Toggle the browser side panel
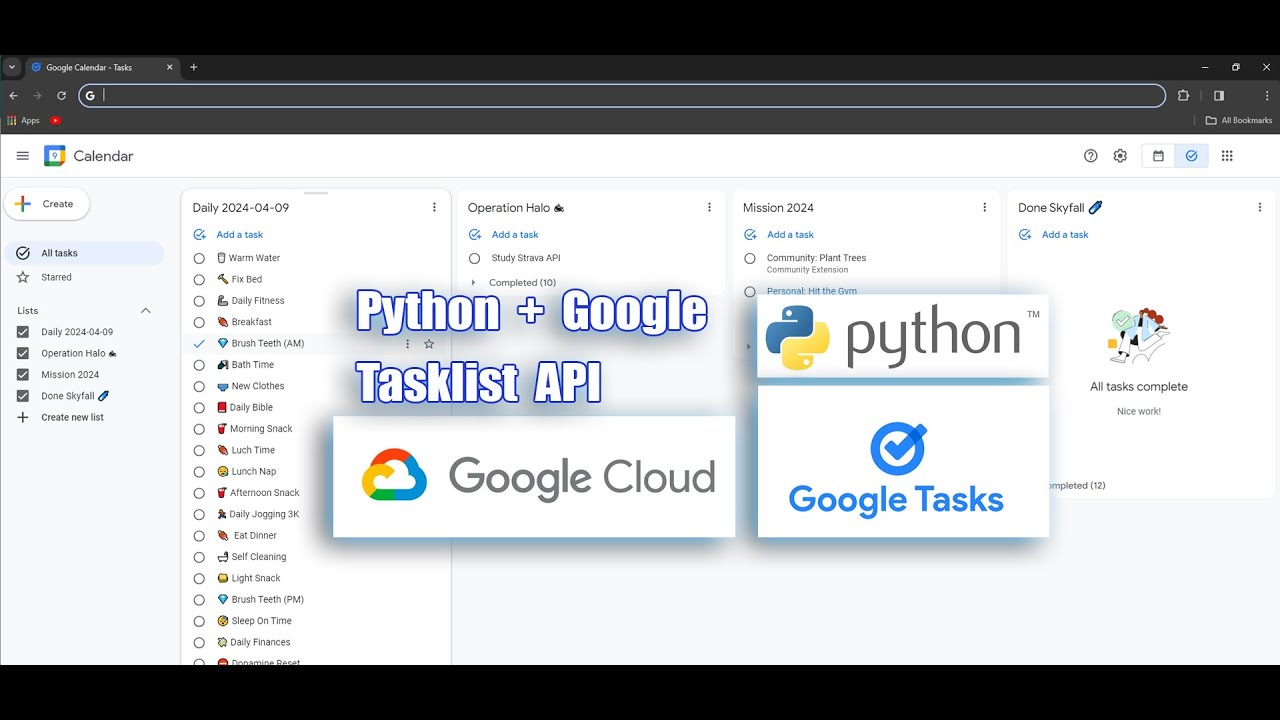This screenshot has width=1280, height=720. pyautogui.click(x=1218, y=96)
